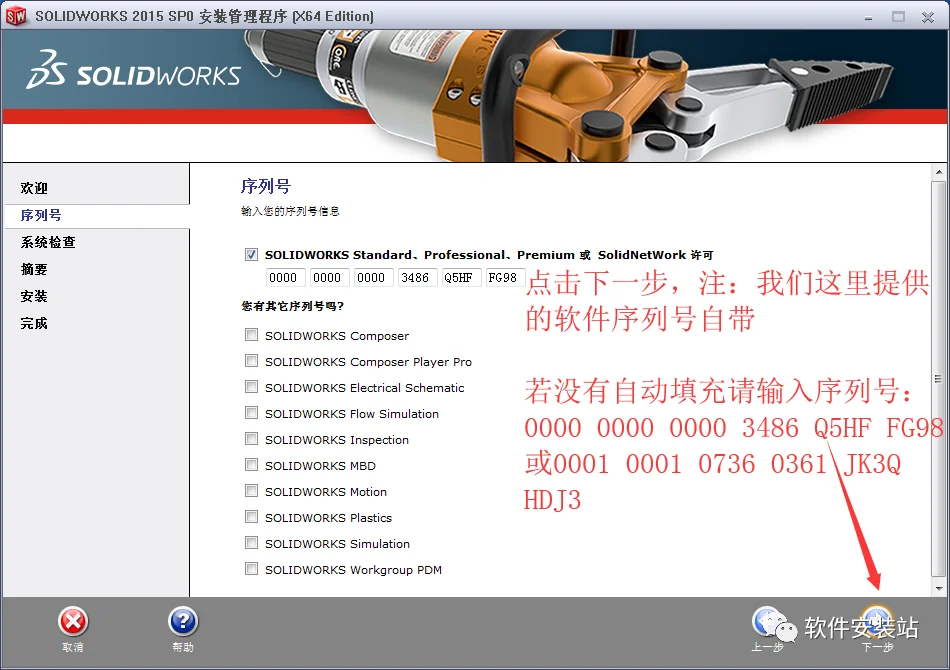This screenshot has height=670, width=950.
Task: Enable SOLIDWORKS Workgroup PDM checkbox
Action: (251, 569)
